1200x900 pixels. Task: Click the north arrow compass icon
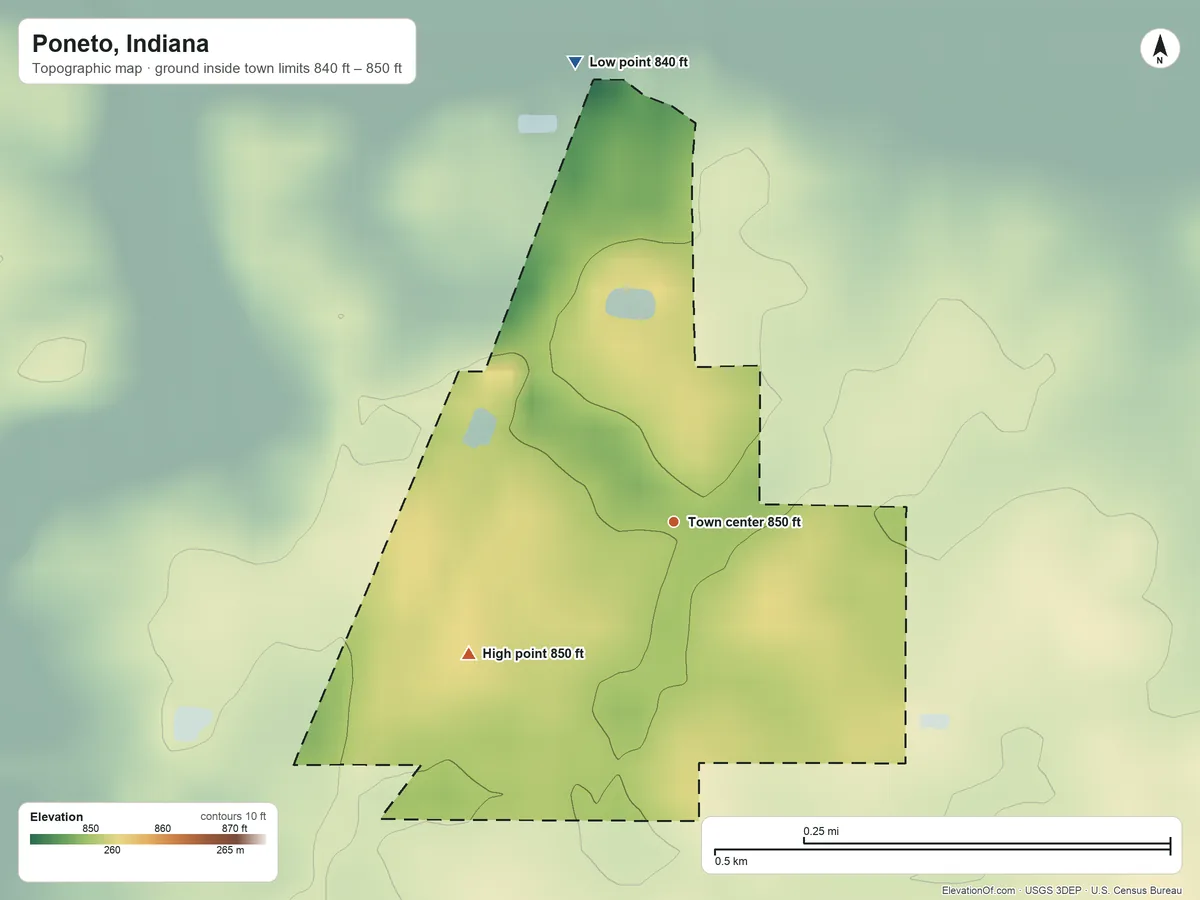1160,49
